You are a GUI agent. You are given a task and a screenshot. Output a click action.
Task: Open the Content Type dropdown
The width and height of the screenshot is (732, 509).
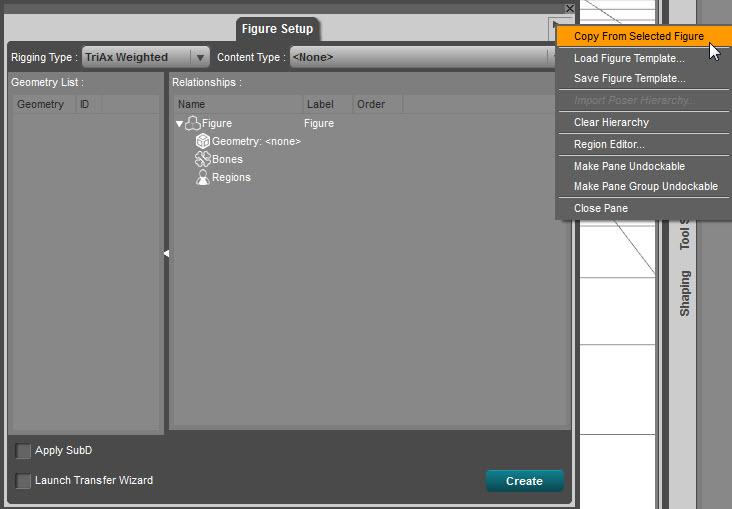click(422, 57)
